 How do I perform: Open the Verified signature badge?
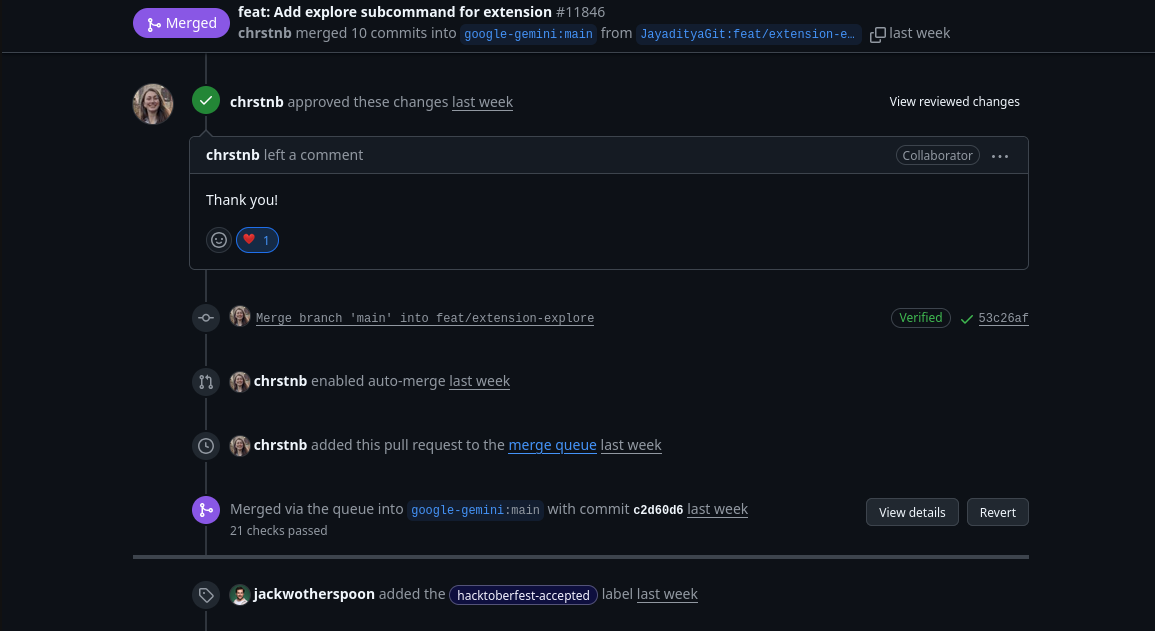pyautogui.click(x=920, y=318)
